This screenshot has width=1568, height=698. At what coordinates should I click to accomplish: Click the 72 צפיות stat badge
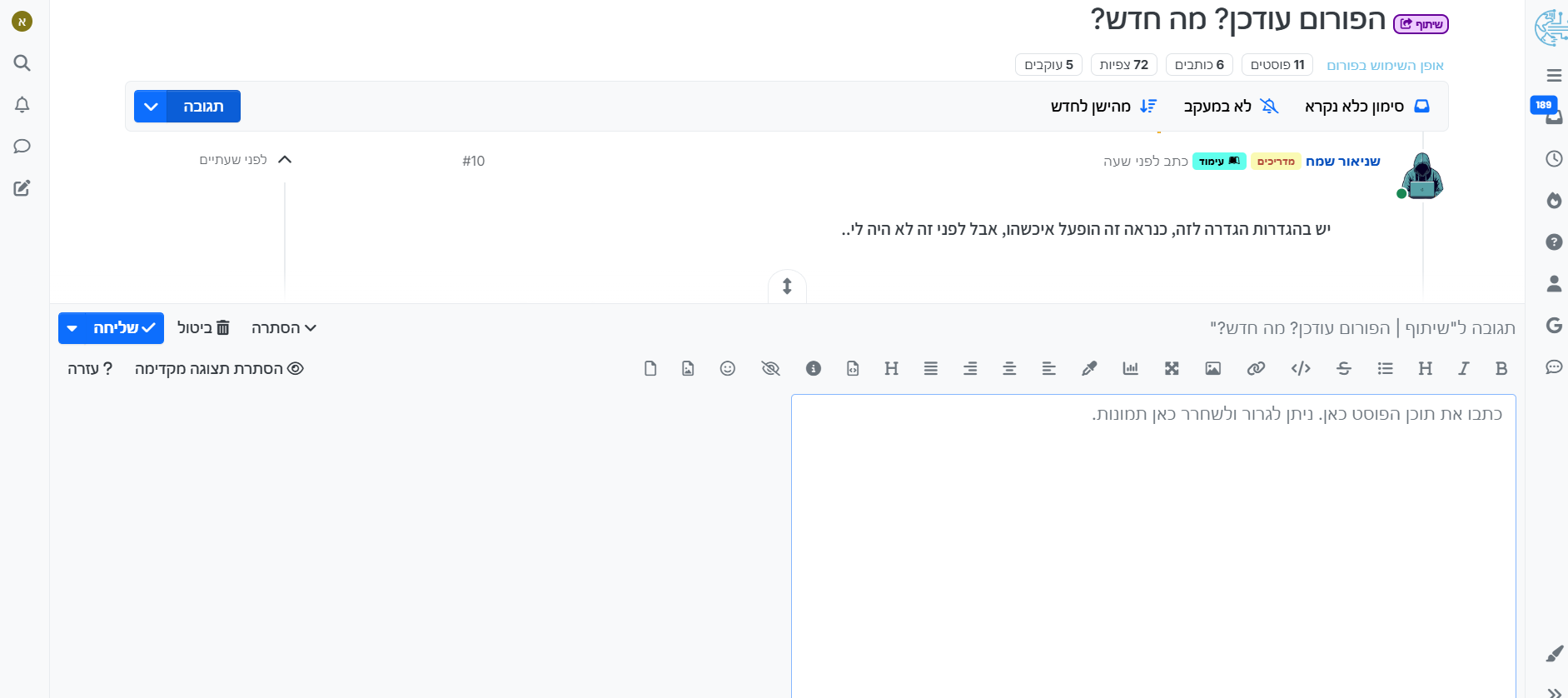point(1124,65)
